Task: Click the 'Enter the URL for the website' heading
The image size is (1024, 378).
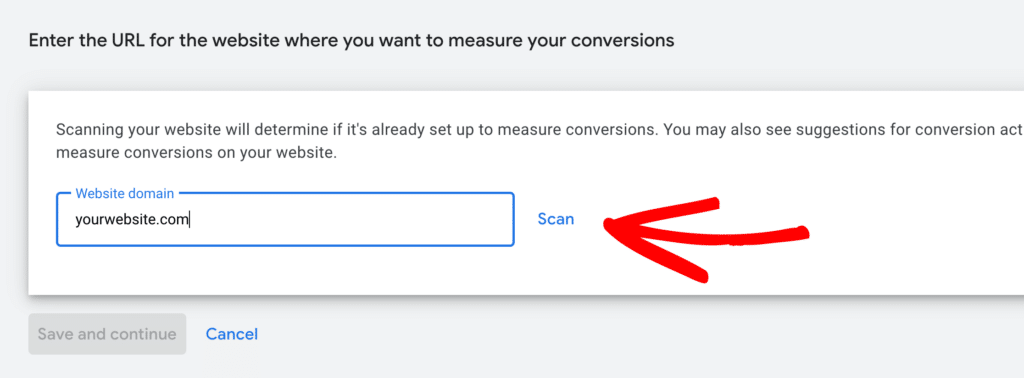Action: 351,40
